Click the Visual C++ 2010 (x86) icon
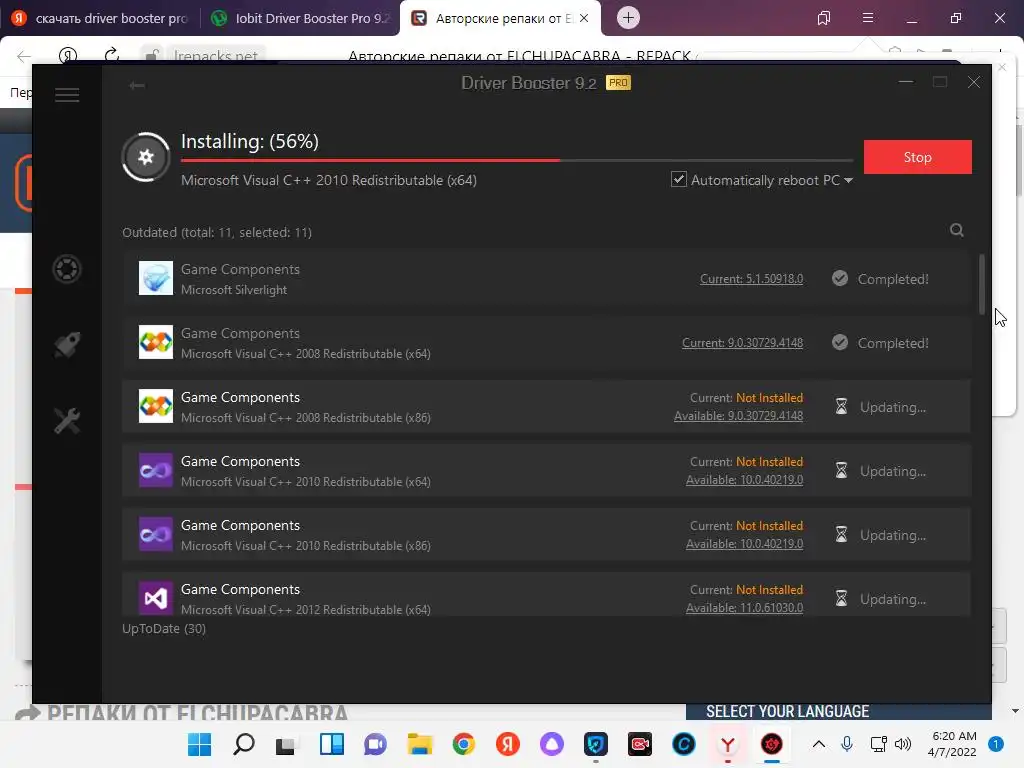The width and height of the screenshot is (1024, 768). [x=155, y=534]
